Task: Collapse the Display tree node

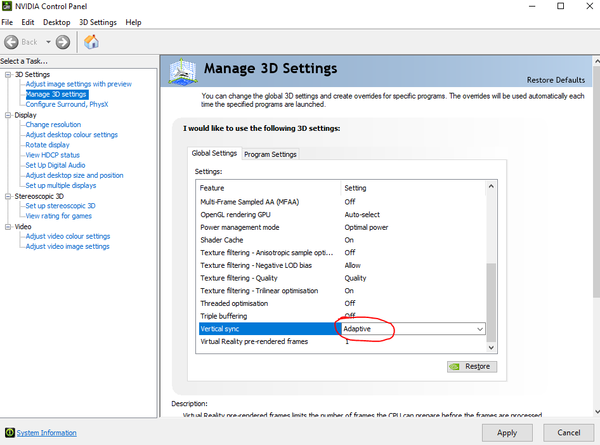Action: 7,115
